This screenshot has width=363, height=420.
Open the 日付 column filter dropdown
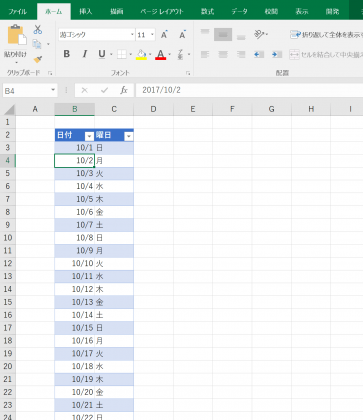[89, 136]
